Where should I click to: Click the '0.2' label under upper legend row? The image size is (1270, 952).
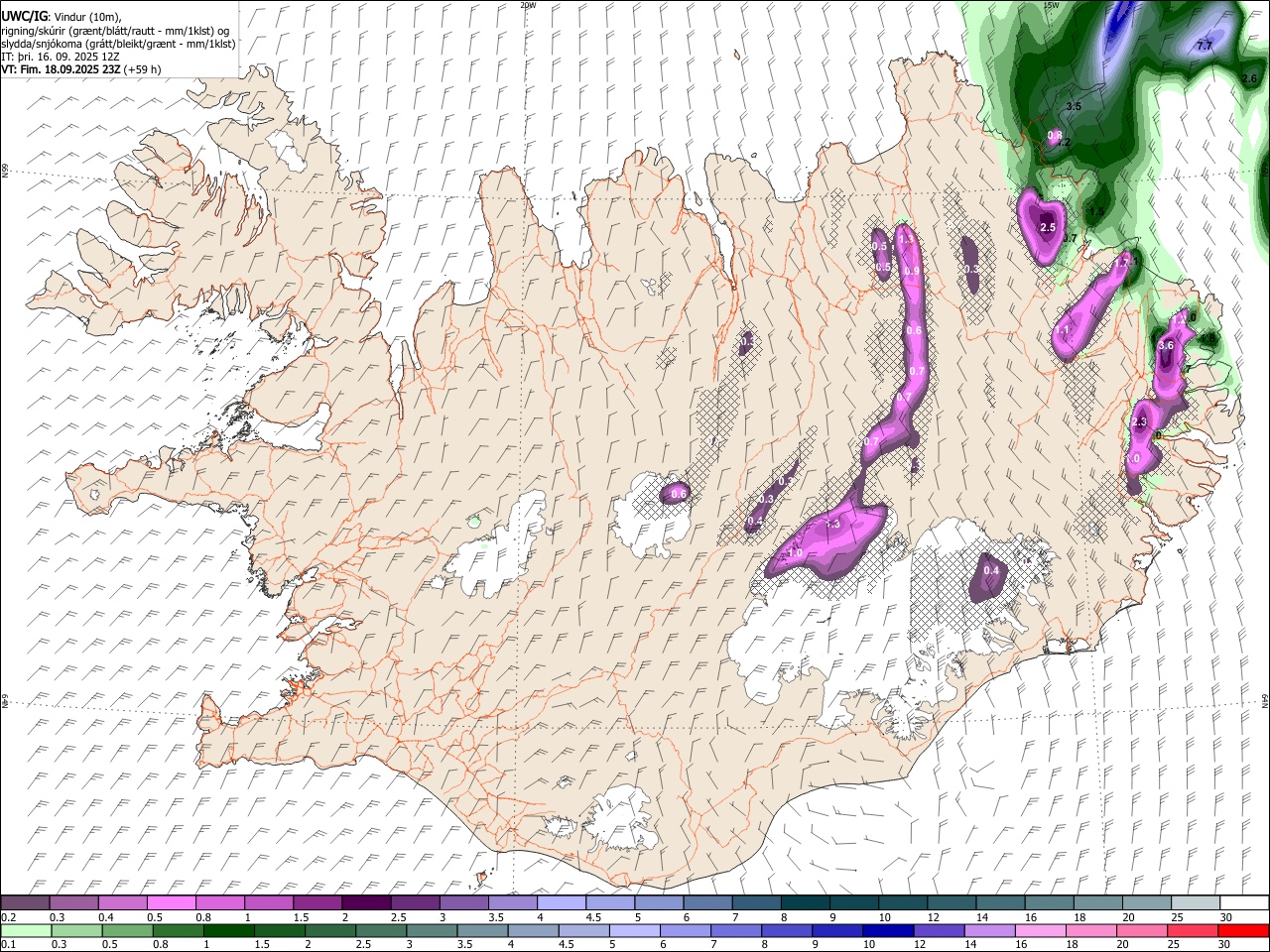(8, 917)
